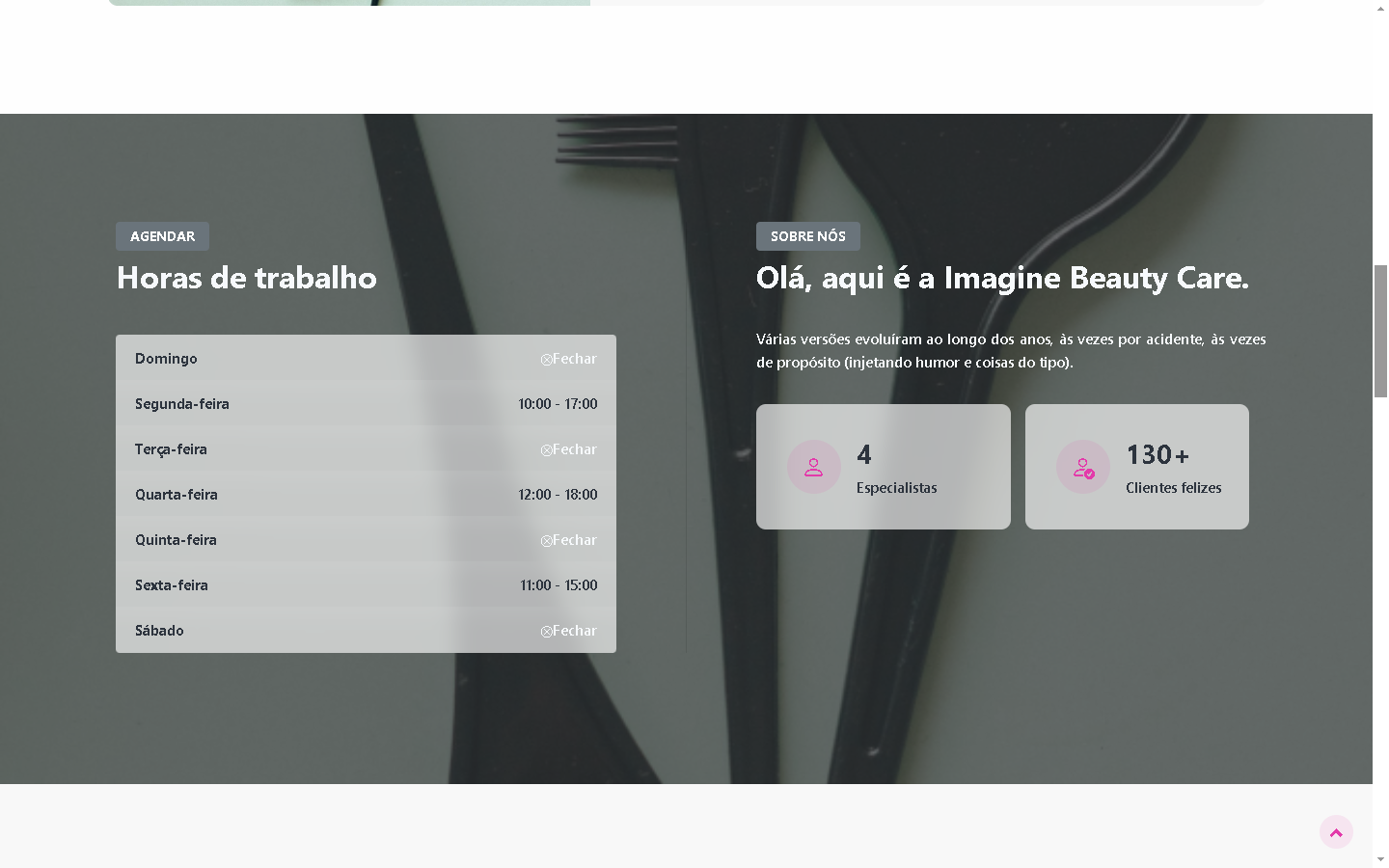Click the Domingo day label
This screenshot has width=1389, height=868.
click(x=166, y=359)
